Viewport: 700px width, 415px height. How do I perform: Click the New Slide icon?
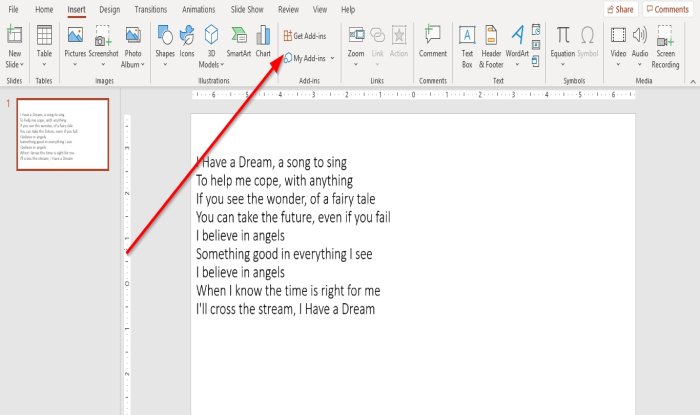(14, 35)
